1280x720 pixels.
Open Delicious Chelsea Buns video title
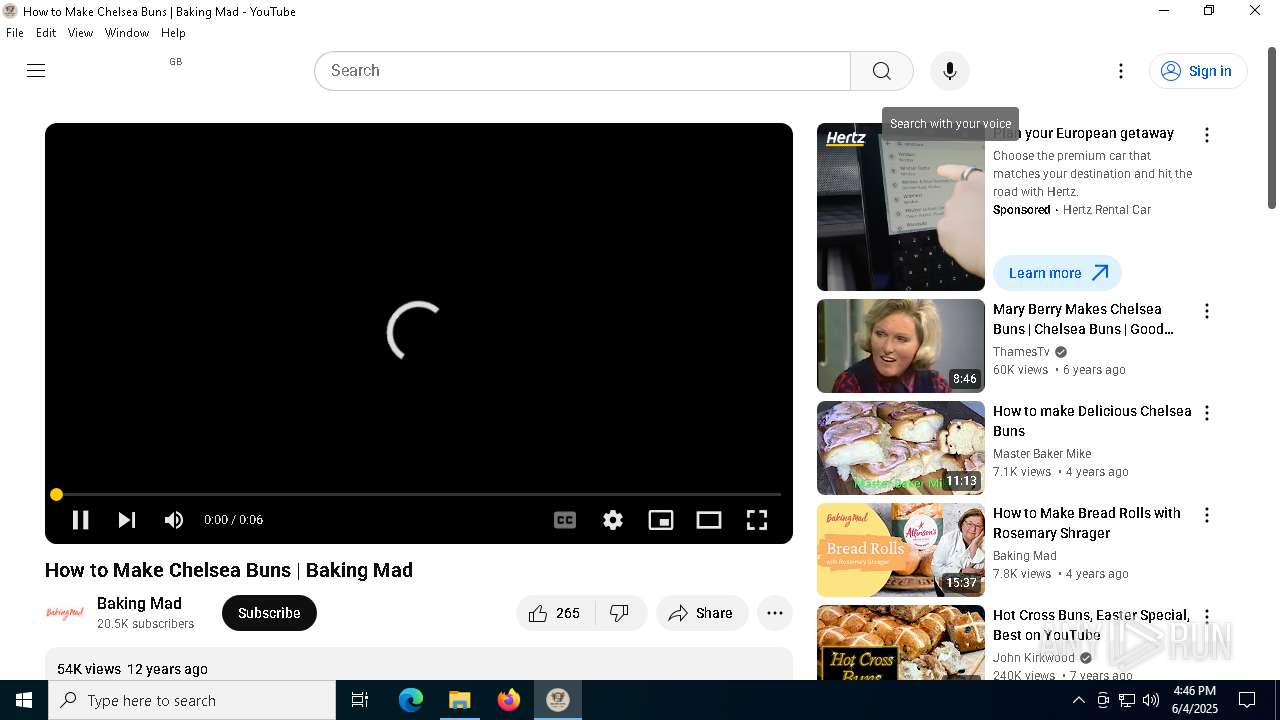1092,421
